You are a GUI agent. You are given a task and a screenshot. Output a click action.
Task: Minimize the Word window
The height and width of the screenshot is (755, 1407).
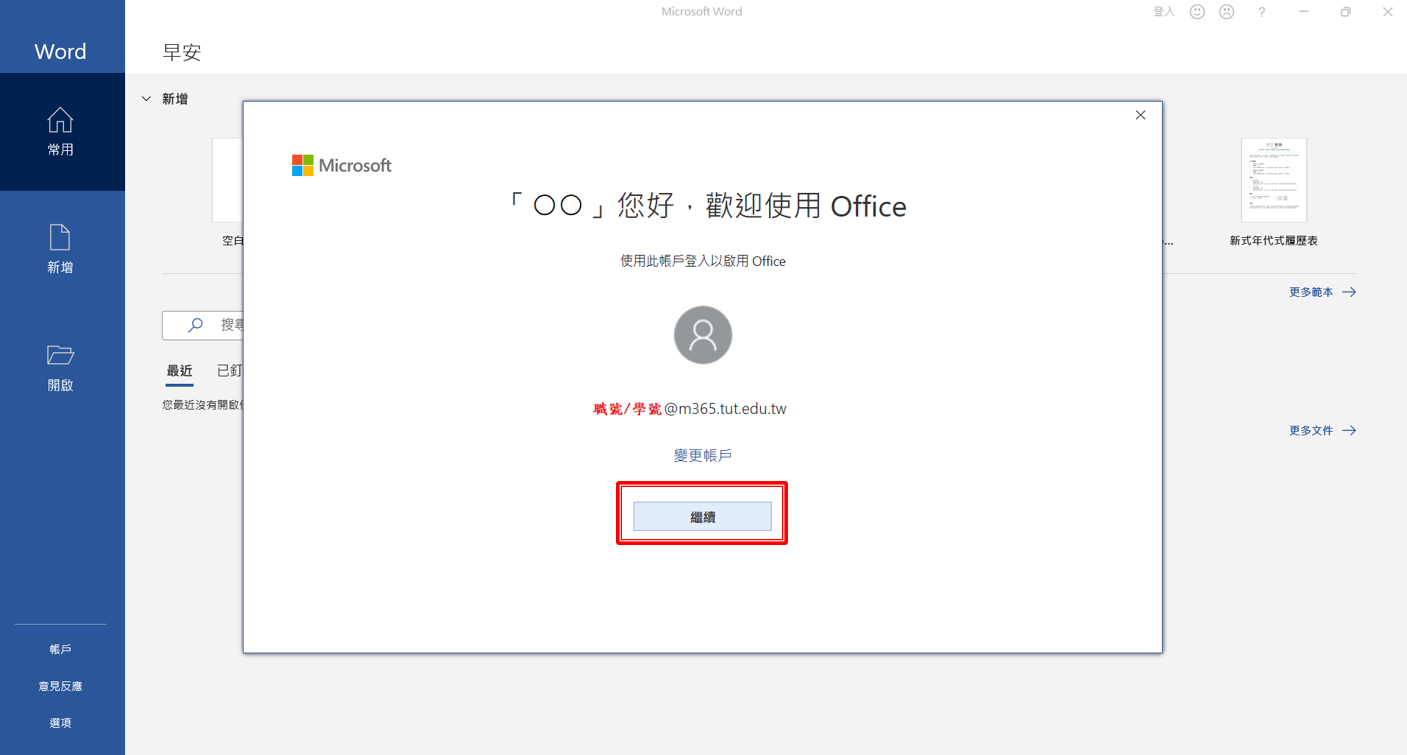(x=1304, y=12)
